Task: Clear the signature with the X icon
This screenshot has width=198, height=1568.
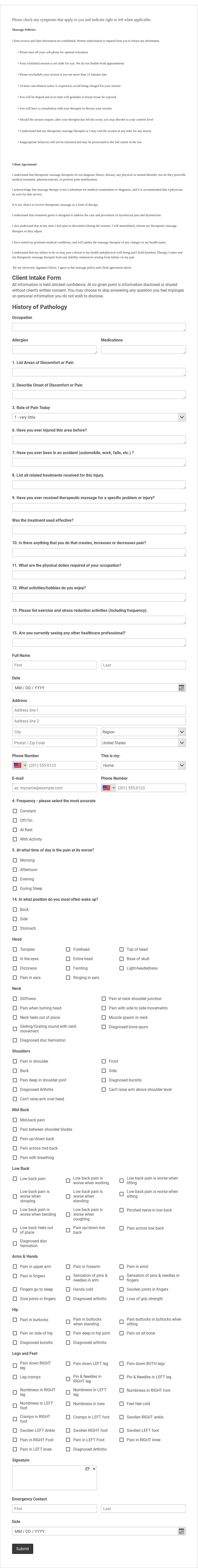Action: pos(94,1469)
